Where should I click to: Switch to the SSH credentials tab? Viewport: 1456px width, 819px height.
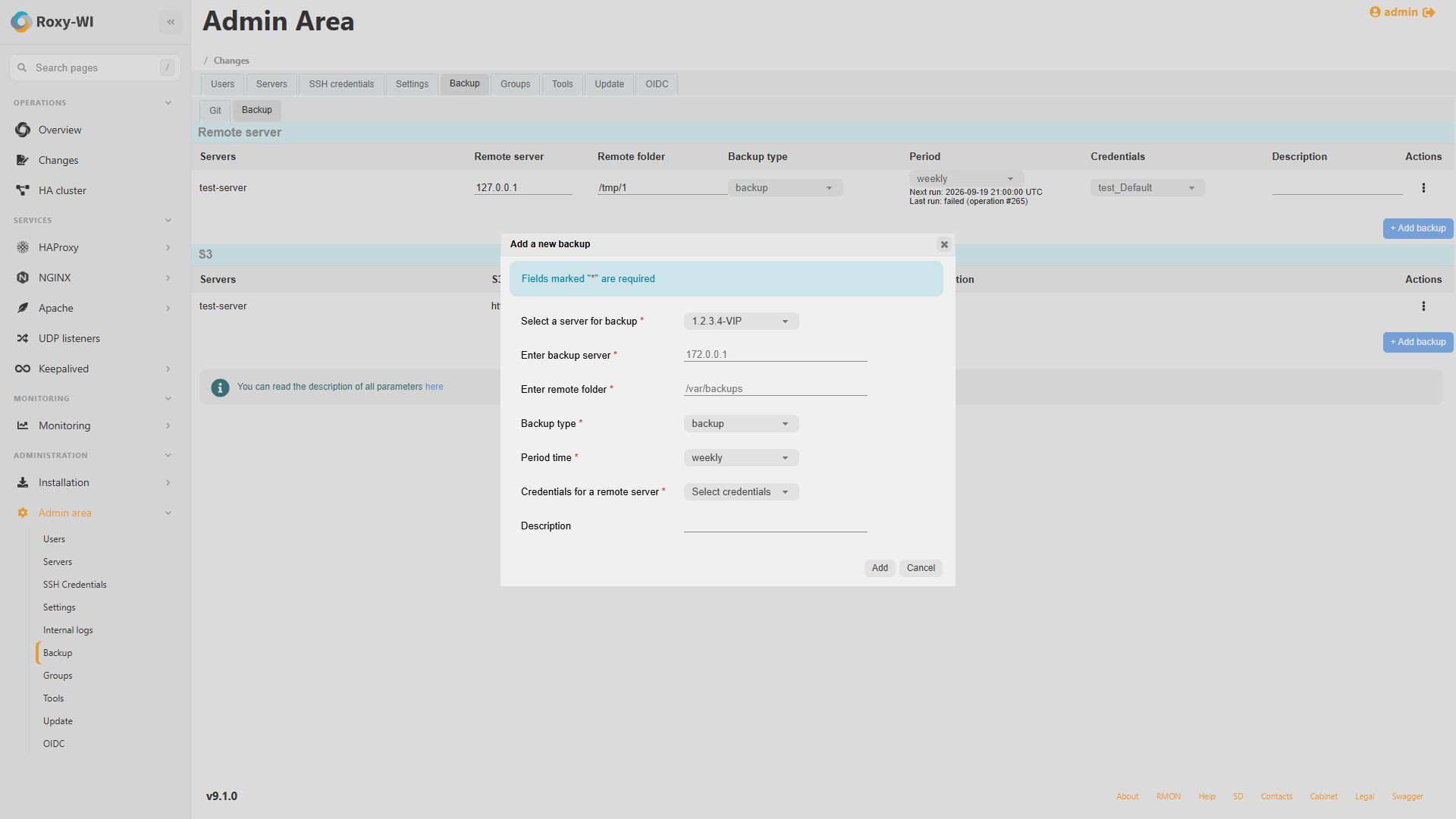click(x=341, y=84)
